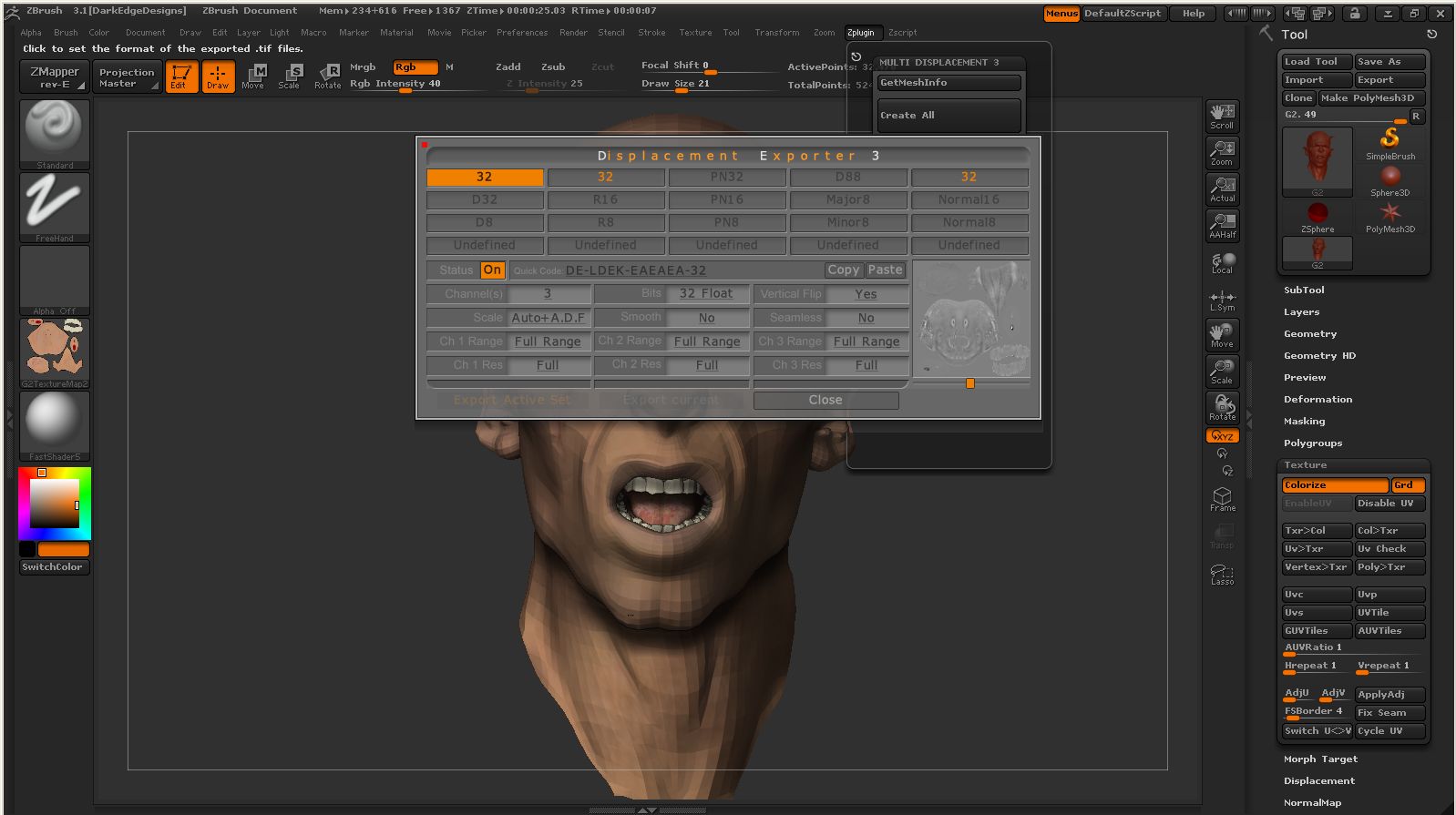
Task: Open the Preferences menu
Action: point(522,33)
